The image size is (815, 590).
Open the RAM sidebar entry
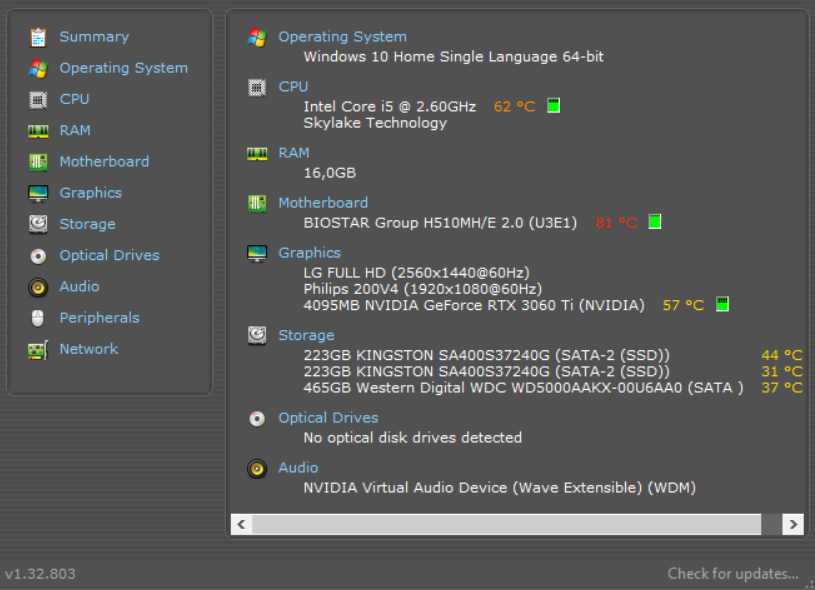coord(75,130)
